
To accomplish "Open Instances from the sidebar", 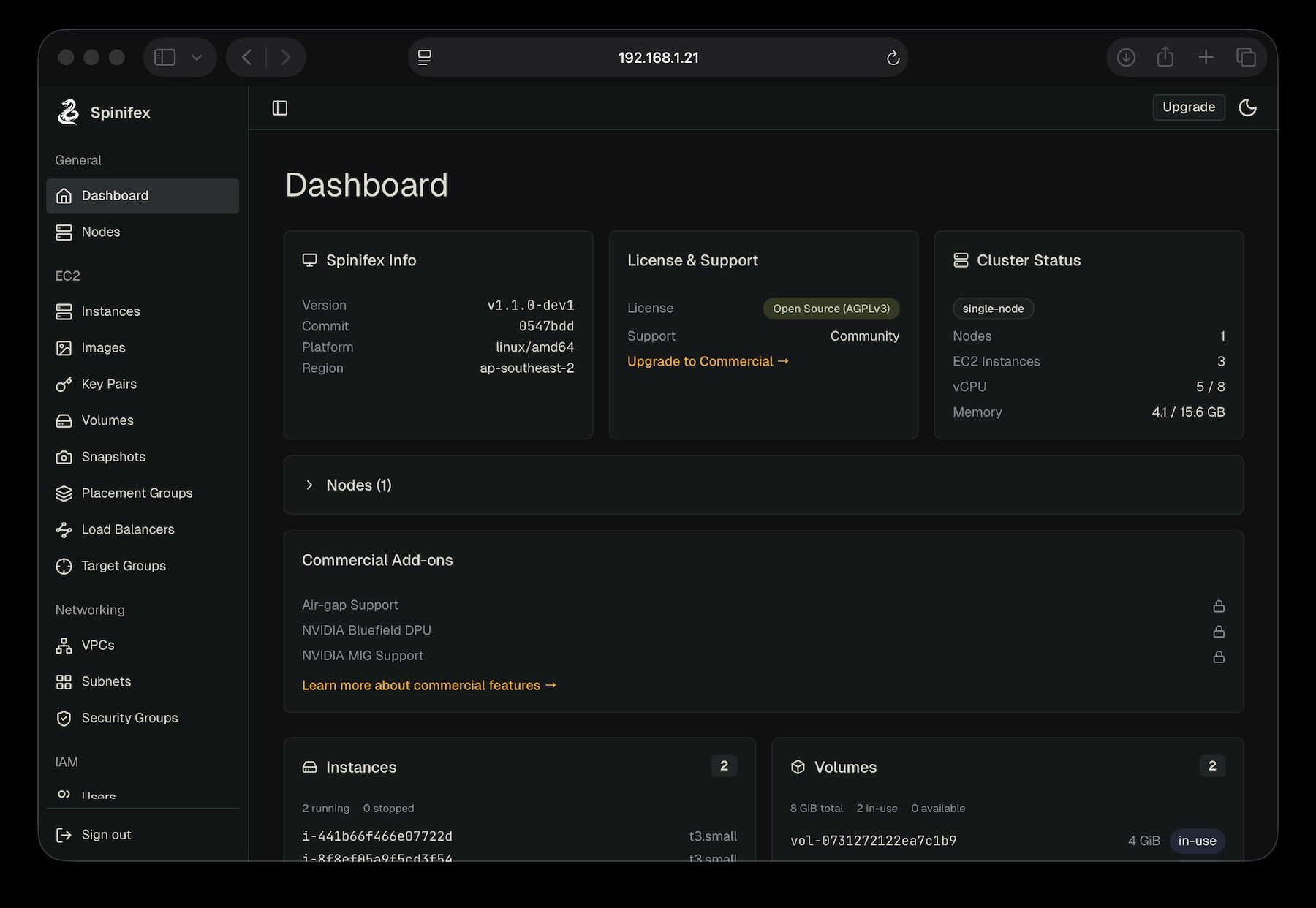I will pos(110,311).
